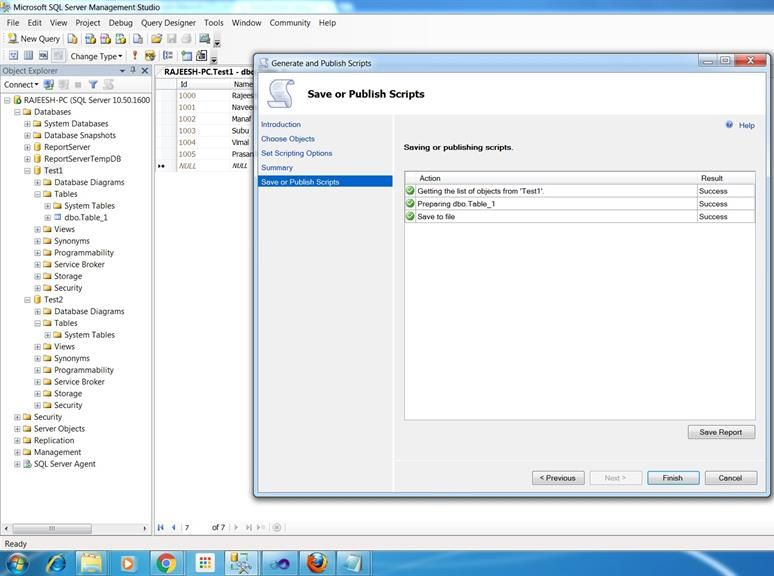Select the Management folder

57,452
